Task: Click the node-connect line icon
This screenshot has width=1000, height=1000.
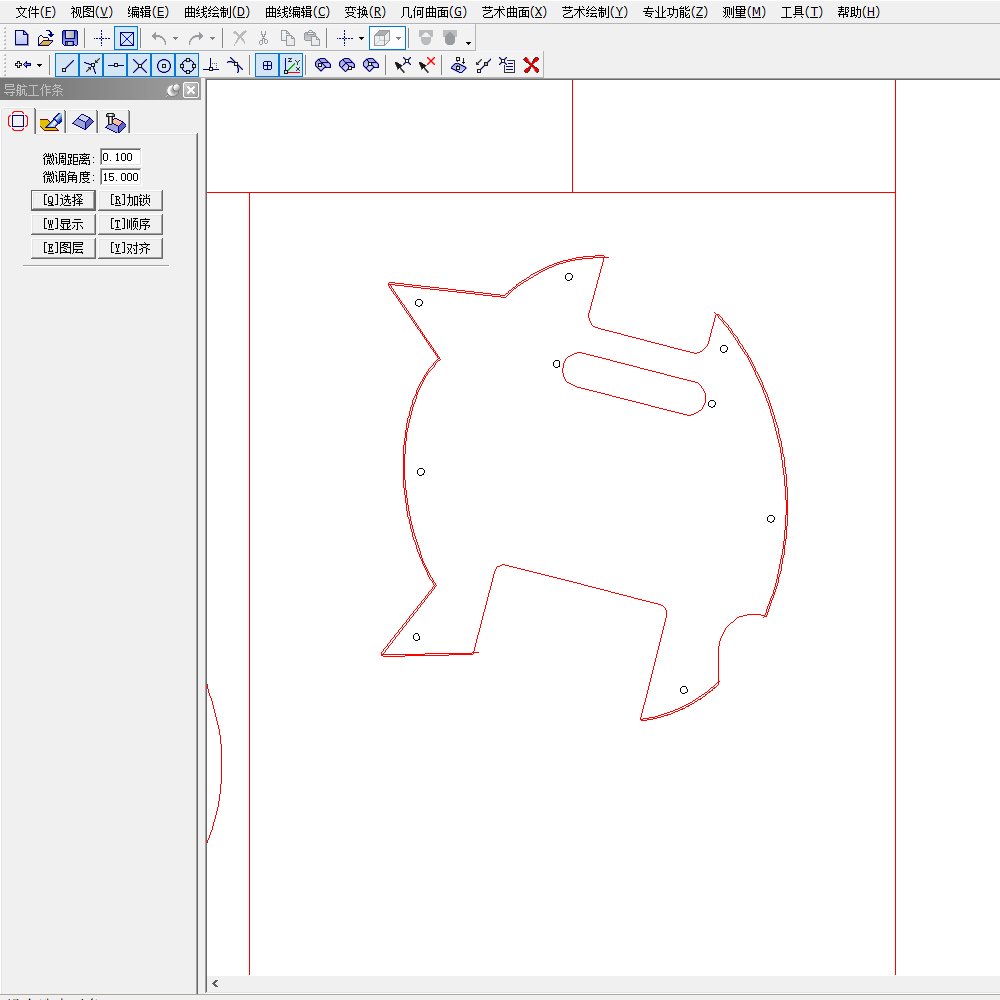Action: pyautogui.click(x=483, y=65)
